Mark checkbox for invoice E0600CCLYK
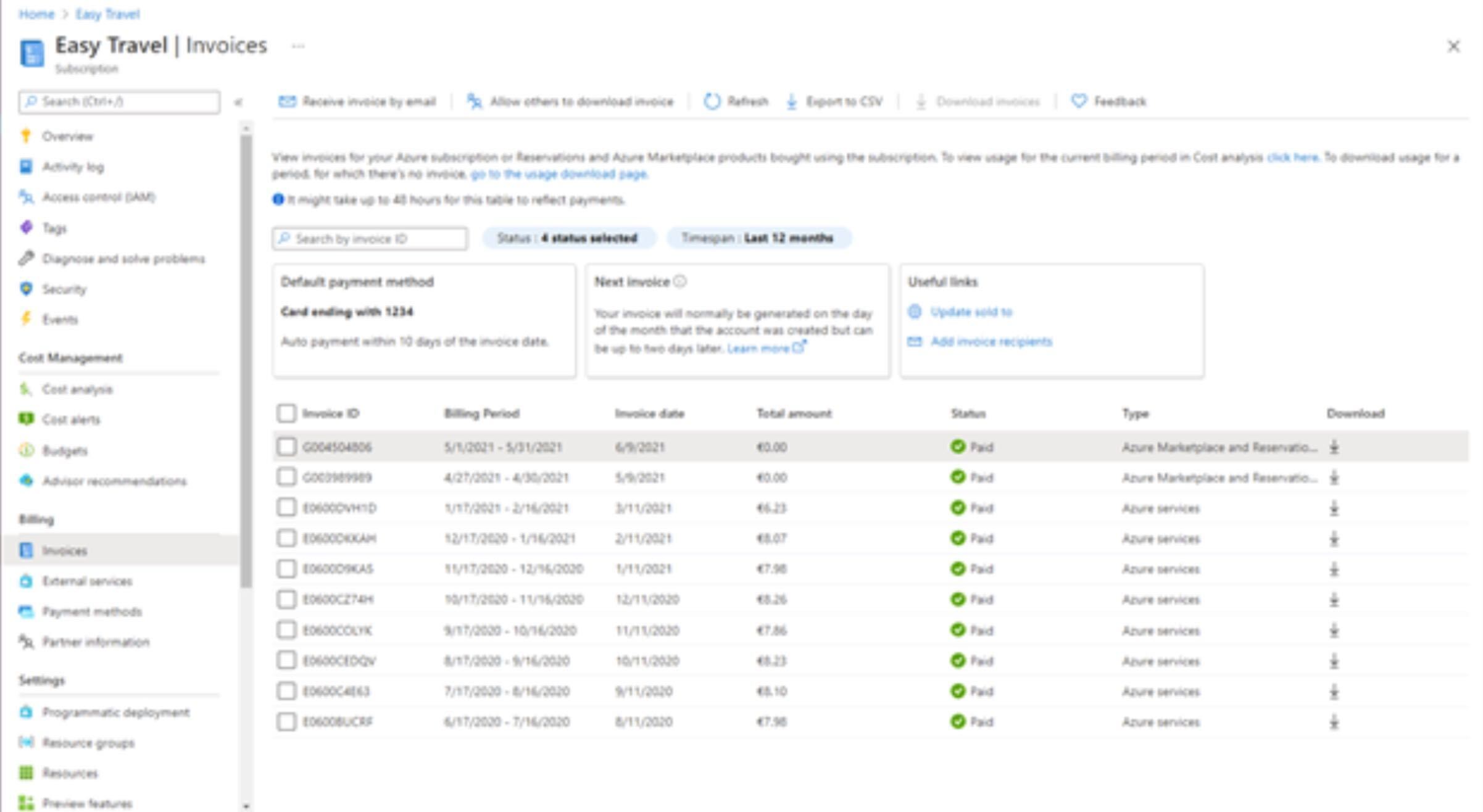Image resolution: width=1483 pixels, height=812 pixels. [x=286, y=630]
